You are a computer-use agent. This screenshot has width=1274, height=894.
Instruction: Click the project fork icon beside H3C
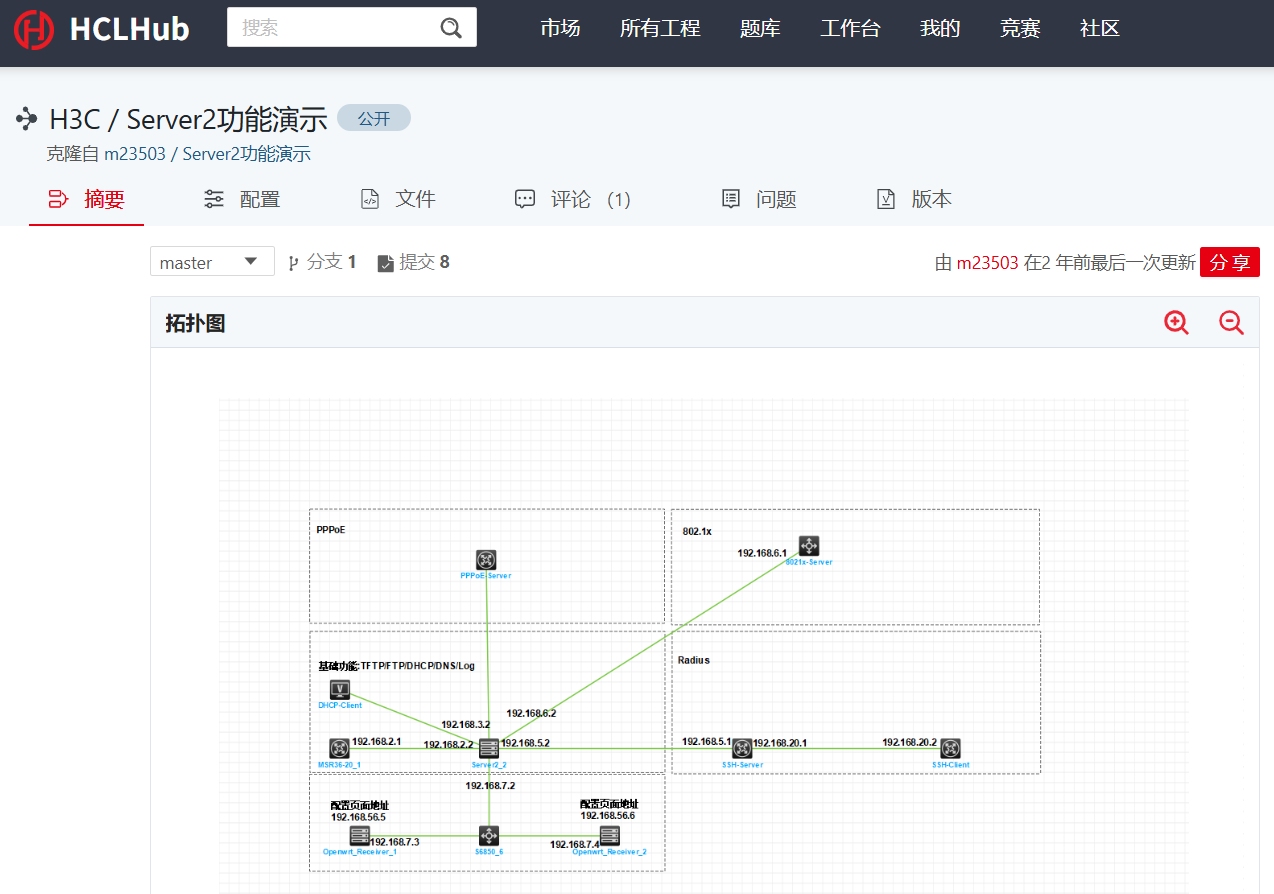pos(27,120)
